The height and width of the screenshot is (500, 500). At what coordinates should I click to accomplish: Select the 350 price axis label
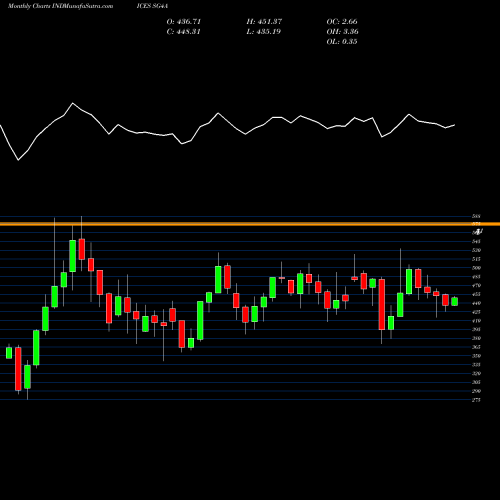(x=476, y=356)
